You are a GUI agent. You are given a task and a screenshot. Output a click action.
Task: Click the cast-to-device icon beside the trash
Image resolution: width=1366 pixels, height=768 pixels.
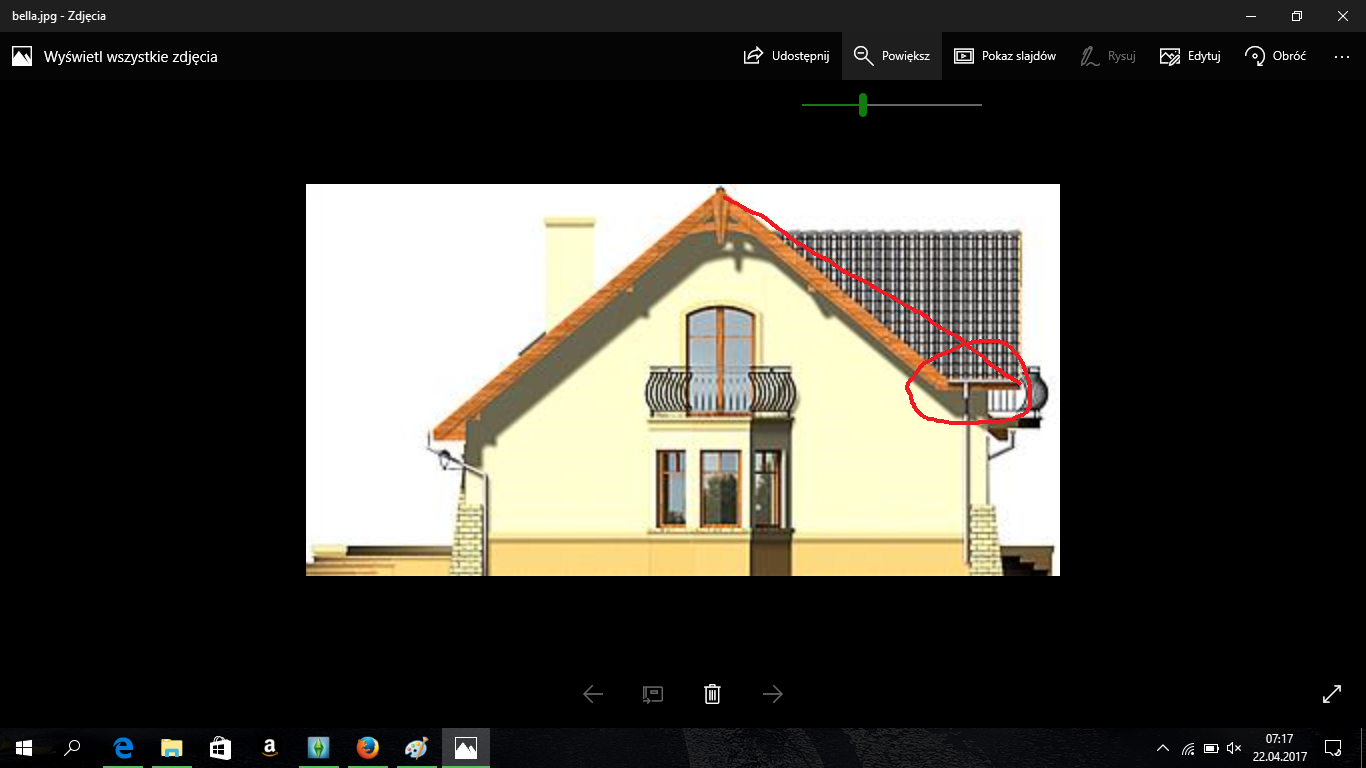coord(653,694)
